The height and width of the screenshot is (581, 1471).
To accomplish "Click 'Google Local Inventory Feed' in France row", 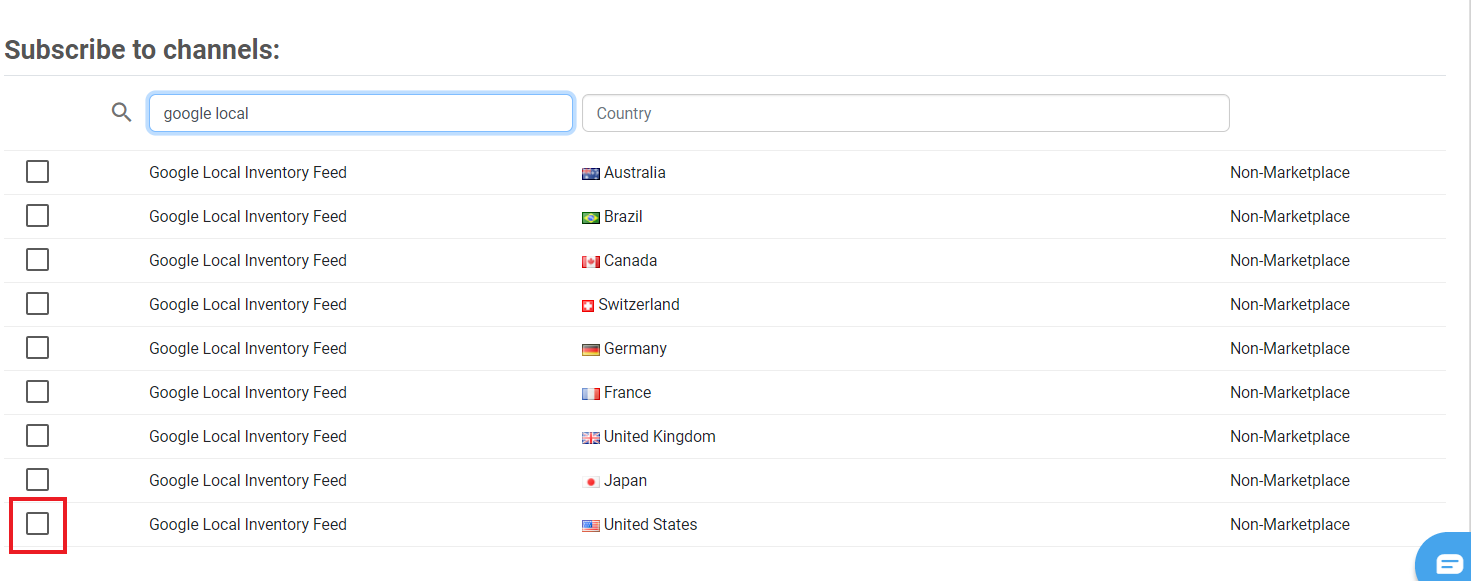I will click(x=248, y=392).
